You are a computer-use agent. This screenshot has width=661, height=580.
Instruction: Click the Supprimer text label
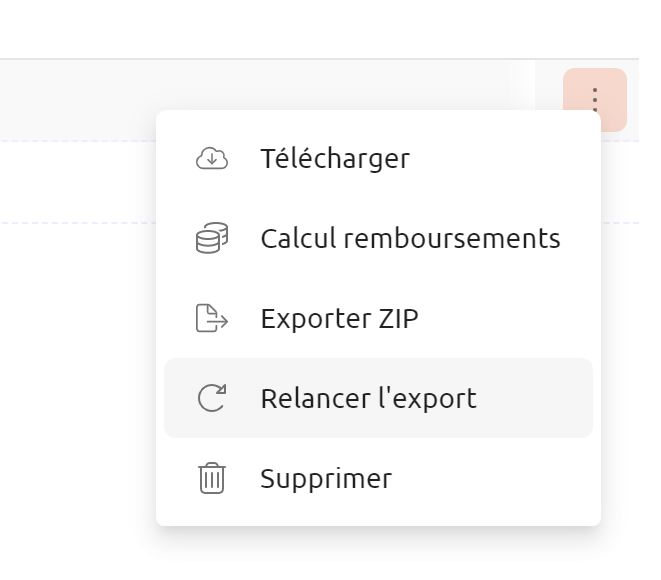(x=326, y=479)
